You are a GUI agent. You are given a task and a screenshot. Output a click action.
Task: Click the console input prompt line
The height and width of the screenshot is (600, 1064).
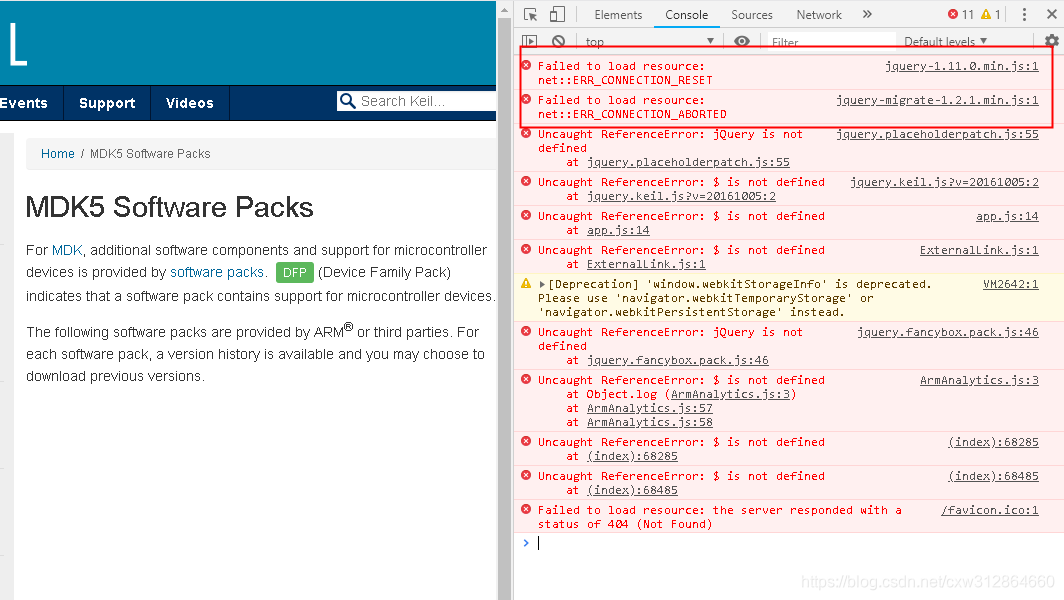tap(788, 543)
